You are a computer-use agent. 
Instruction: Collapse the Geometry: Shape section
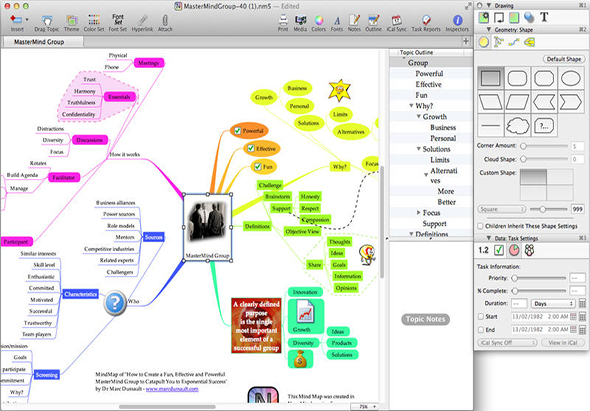coord(489,29)
